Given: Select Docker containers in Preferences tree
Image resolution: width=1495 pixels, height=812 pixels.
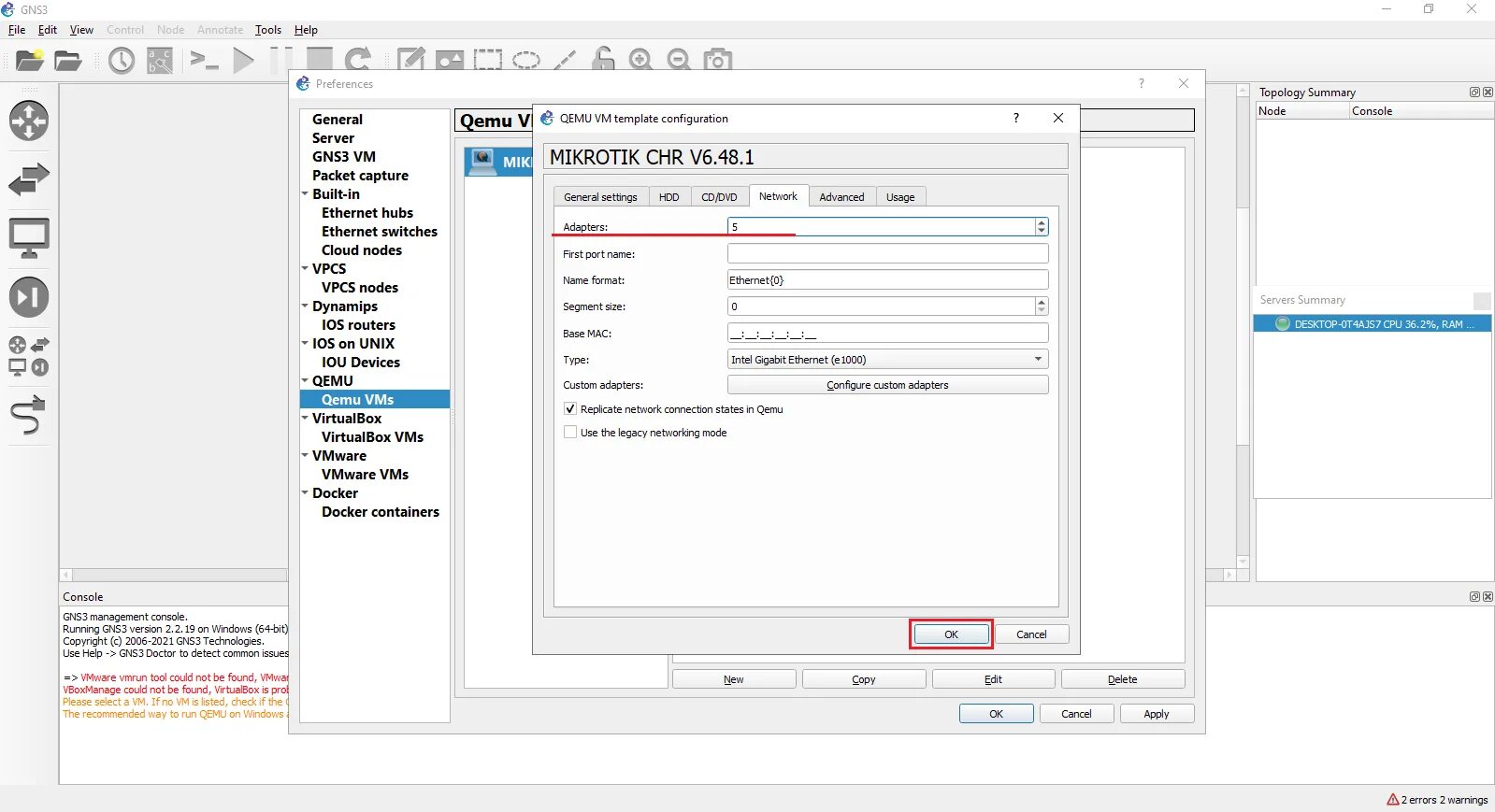Looking at the screenshot, I should coord(381,512).
